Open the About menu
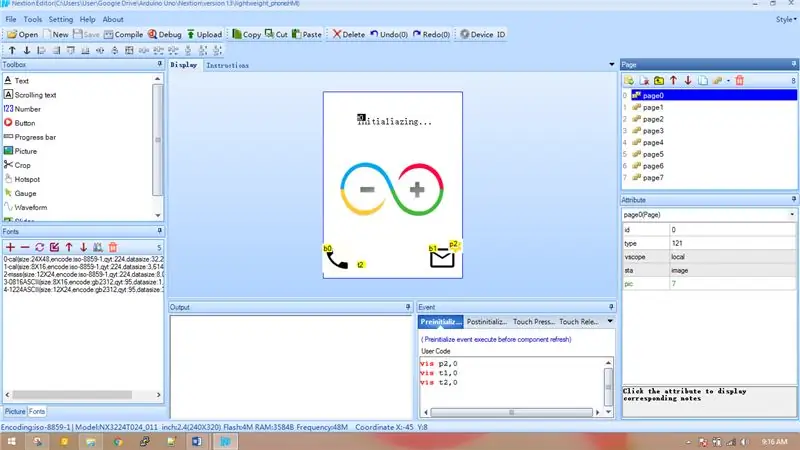 (113, 19)
